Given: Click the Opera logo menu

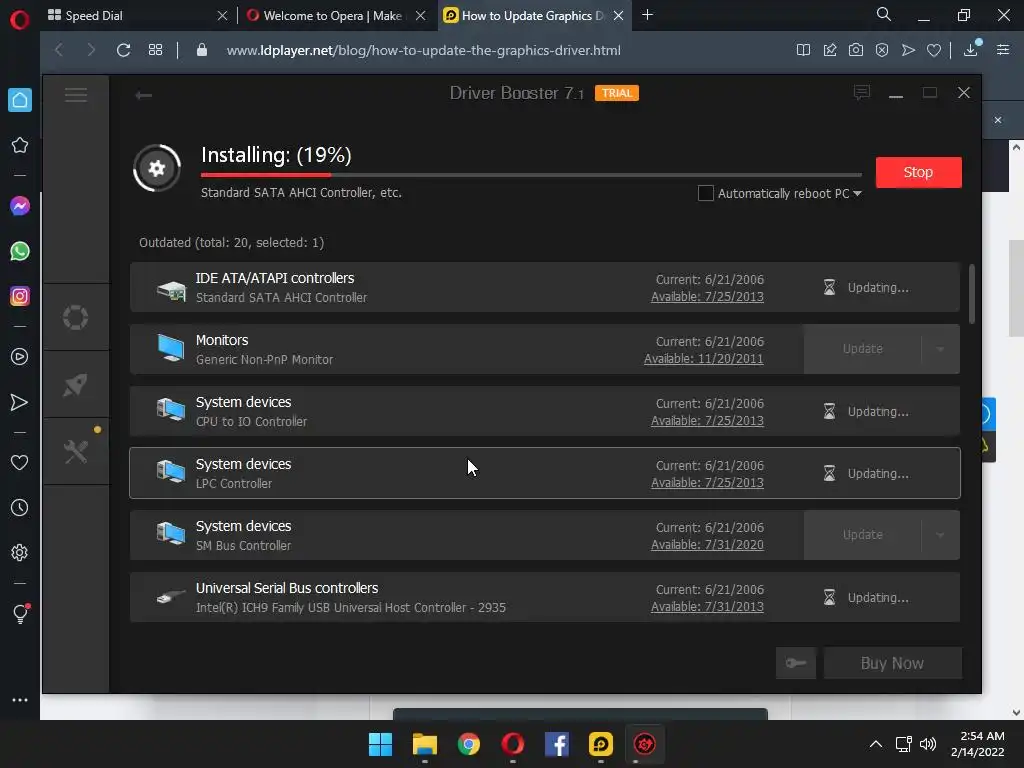Looking at the screenshot, I should pos(20,20).
